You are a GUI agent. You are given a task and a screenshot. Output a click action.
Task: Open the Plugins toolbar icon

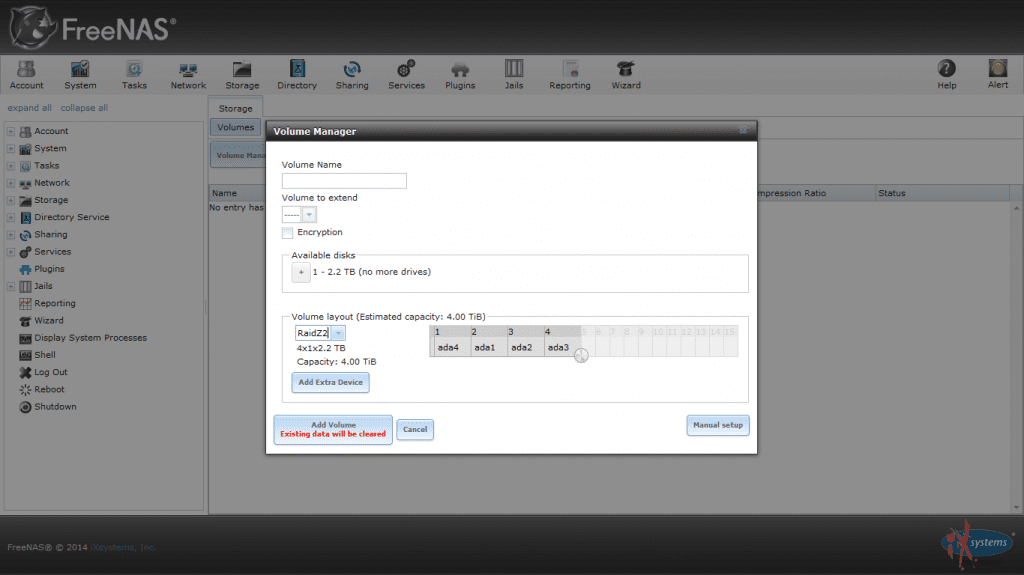460,74
